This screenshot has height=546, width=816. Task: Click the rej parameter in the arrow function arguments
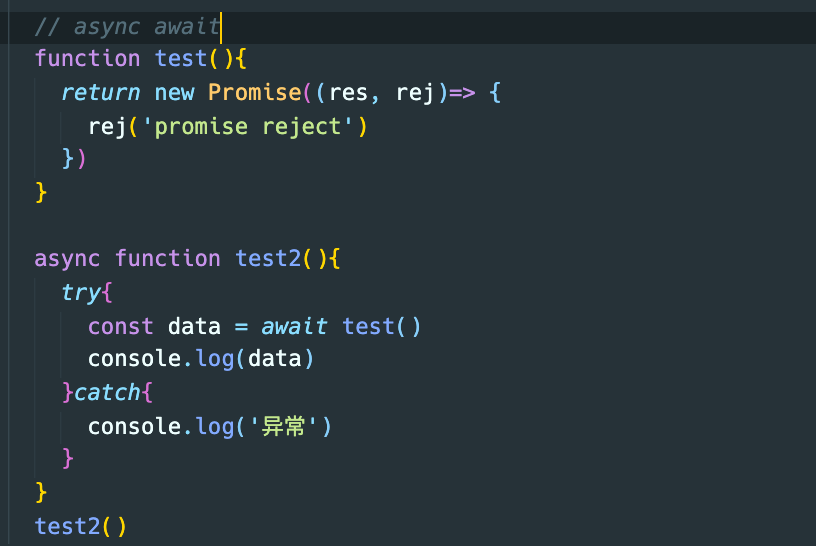pos(415,92)
